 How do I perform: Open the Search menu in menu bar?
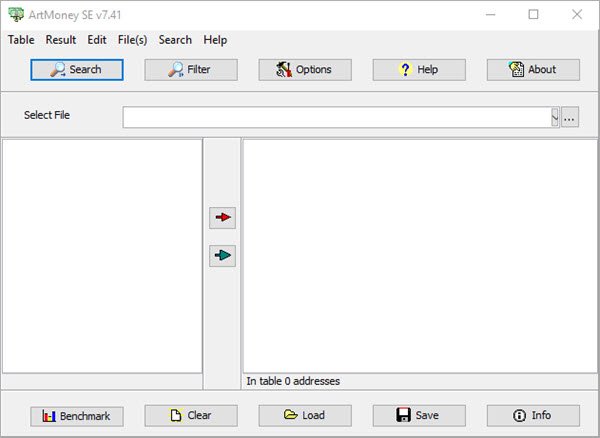[x=175, y=40]
